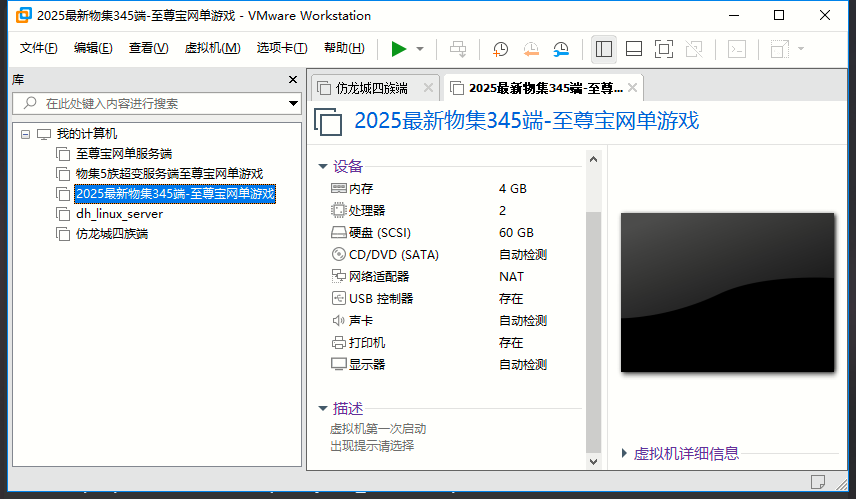Close the 仿龙城四族端 tab

click(x=429, y=88)
